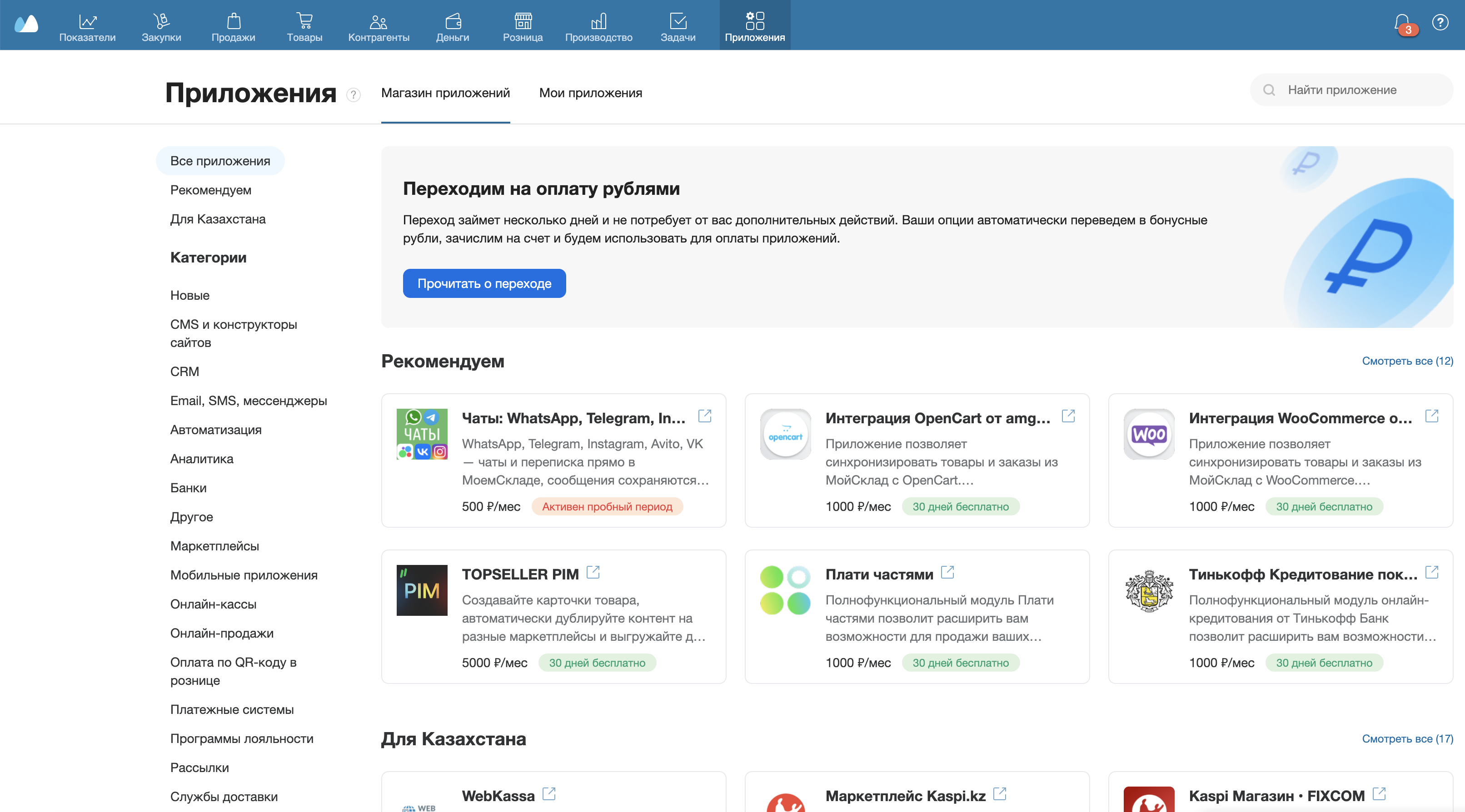Switch to Магазин приложений tab

pos(445,93)
